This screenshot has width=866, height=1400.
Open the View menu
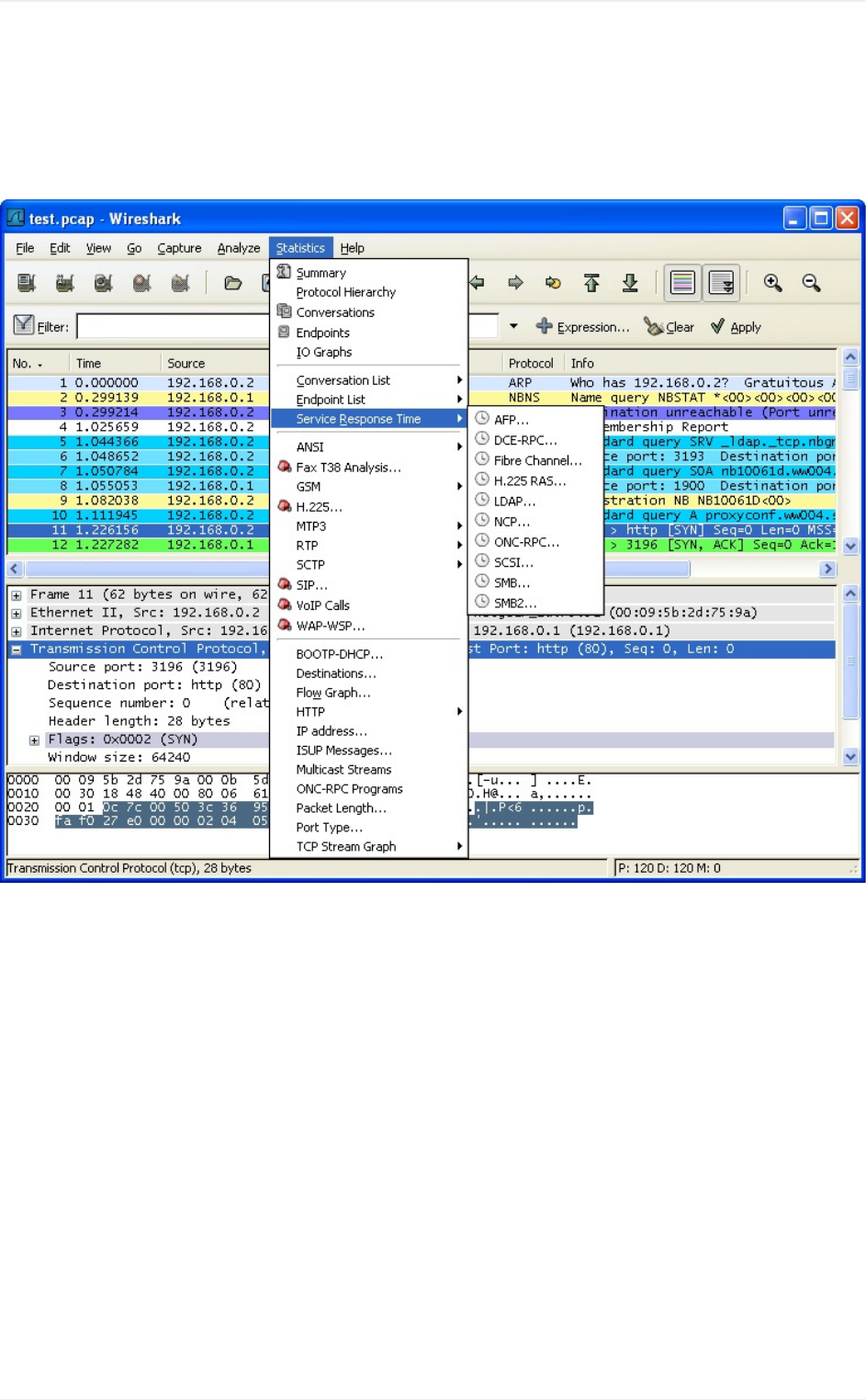98,248
